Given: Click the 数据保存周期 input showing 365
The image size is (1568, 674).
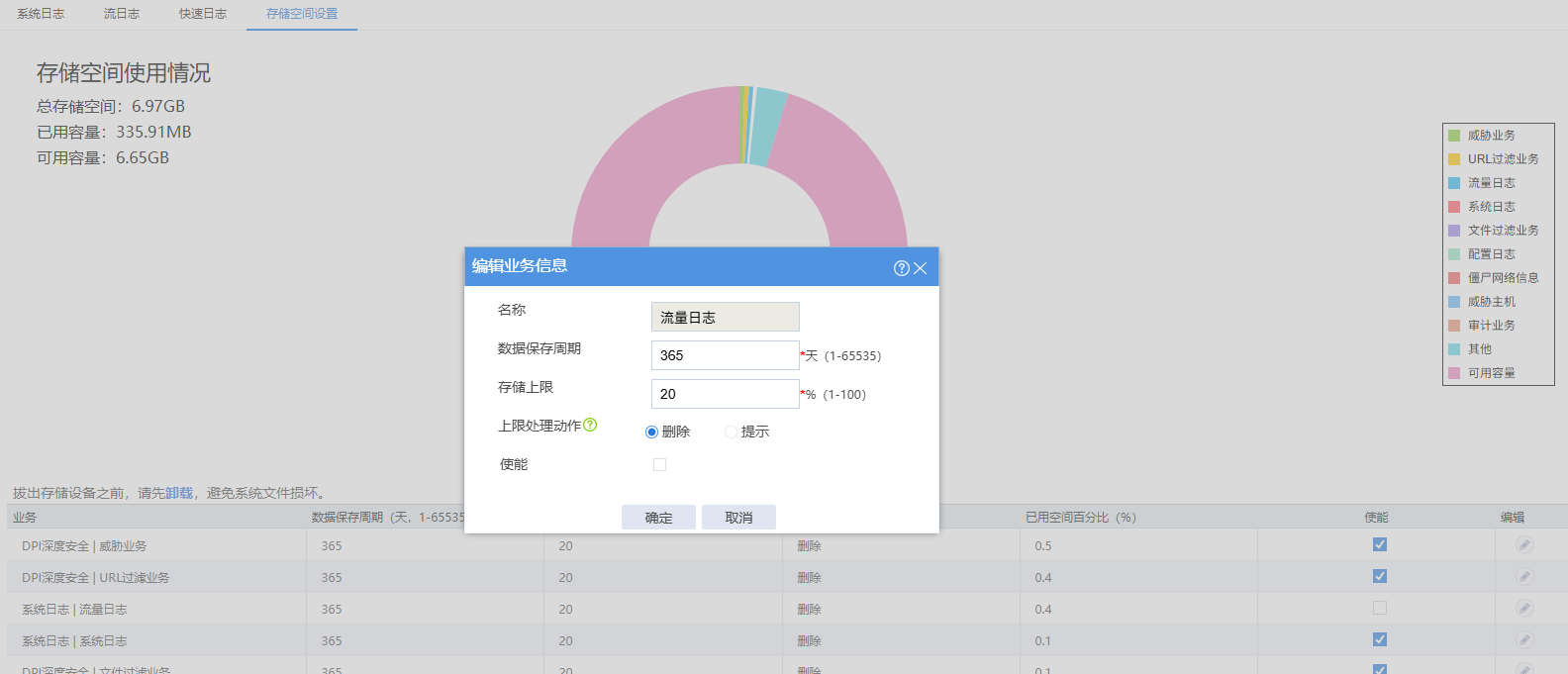Looking at the screenshot, I should [725, 355].
